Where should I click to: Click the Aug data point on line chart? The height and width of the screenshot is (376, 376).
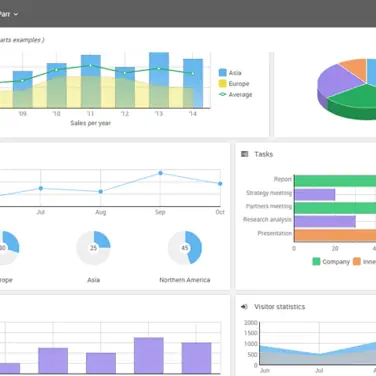pyautogui.click(x=101, y=192)
